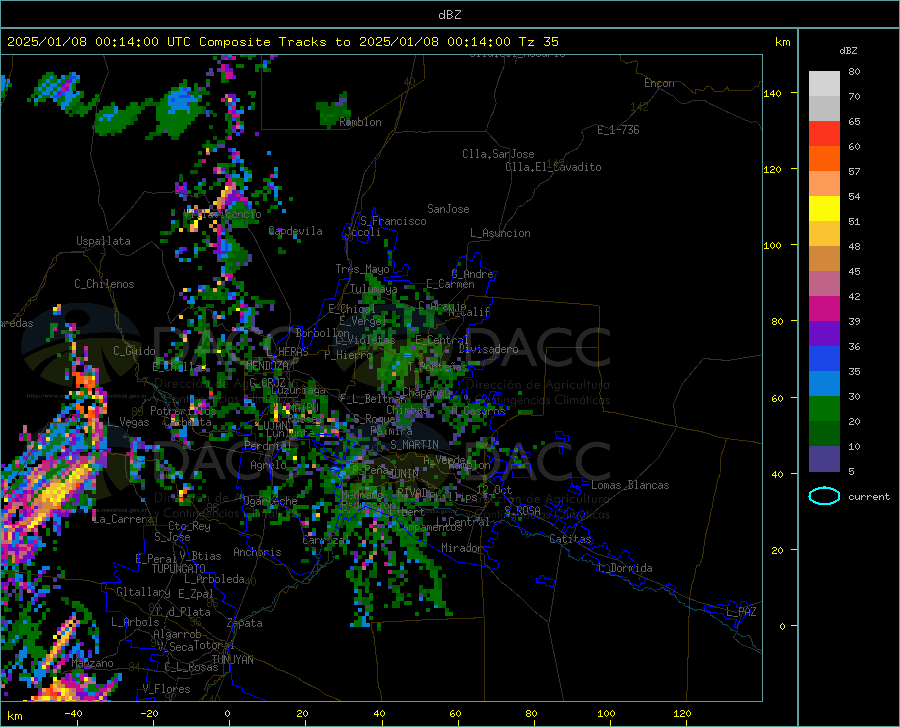The width and height of the screenshot is (900, 727).
Task: Click the Uspallata map label
Action: pos(103,241)
